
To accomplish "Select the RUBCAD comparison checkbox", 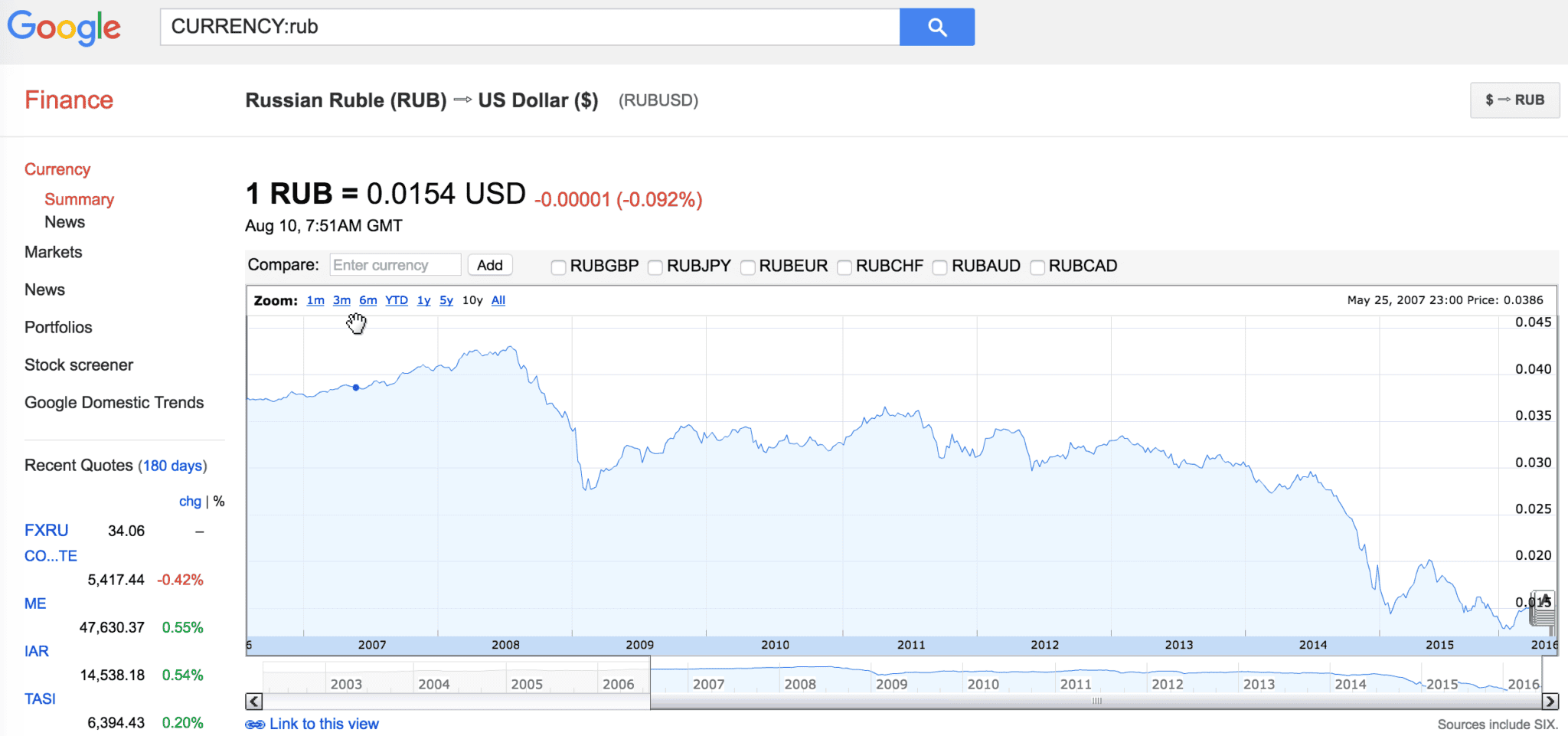I will [1037, 267].
